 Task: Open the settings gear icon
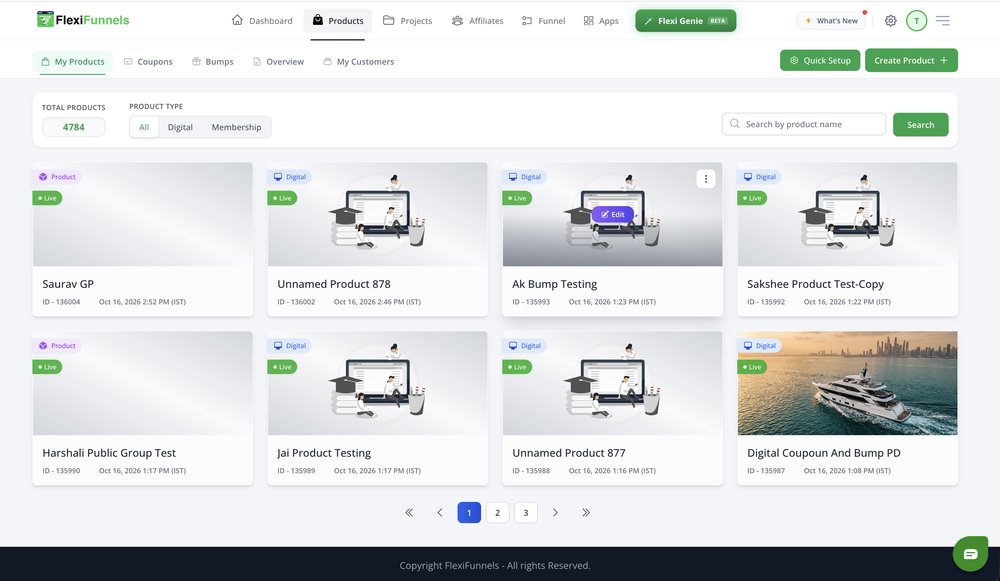(x=890, y=20)
